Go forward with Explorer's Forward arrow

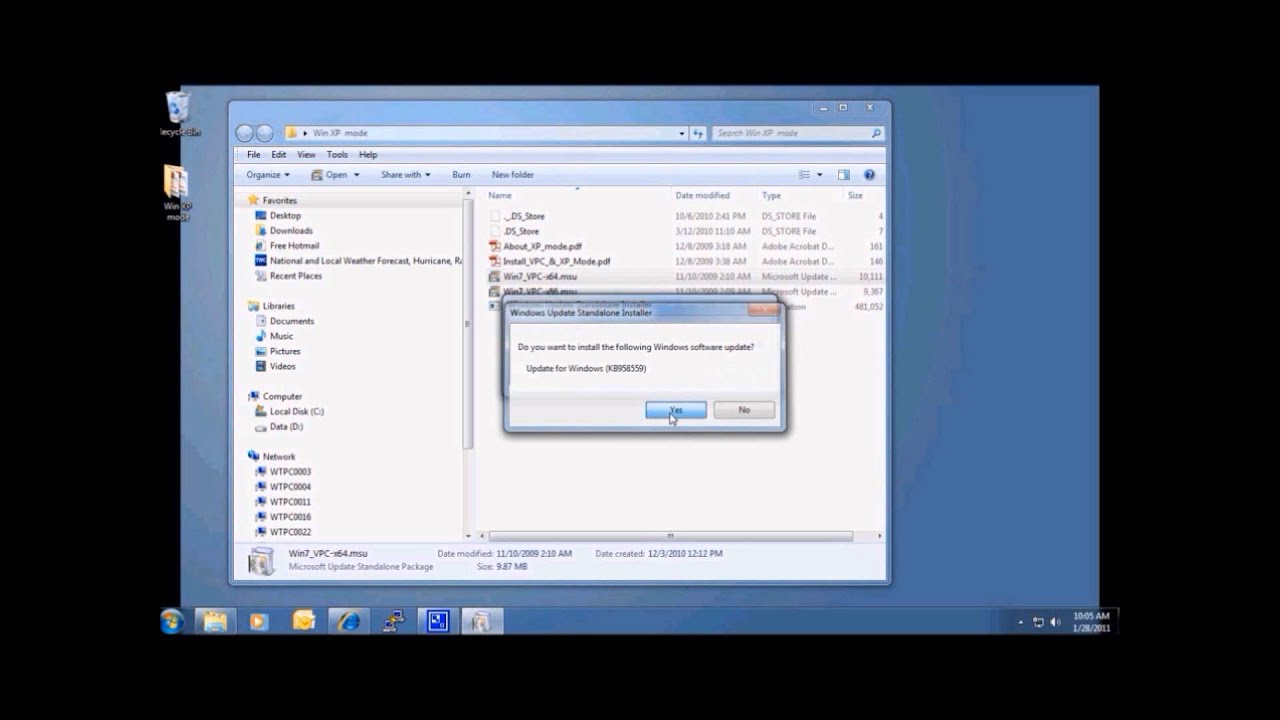pyautogui.click(x=264, y=133)
